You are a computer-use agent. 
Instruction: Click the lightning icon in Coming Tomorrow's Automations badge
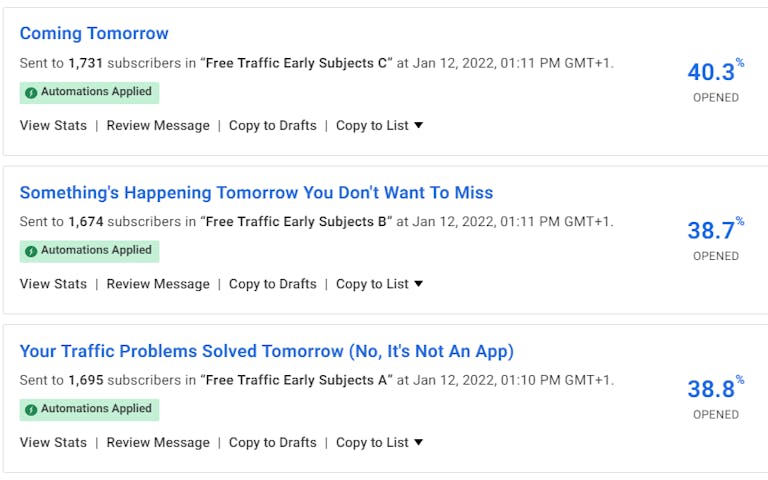pos(31,93)
